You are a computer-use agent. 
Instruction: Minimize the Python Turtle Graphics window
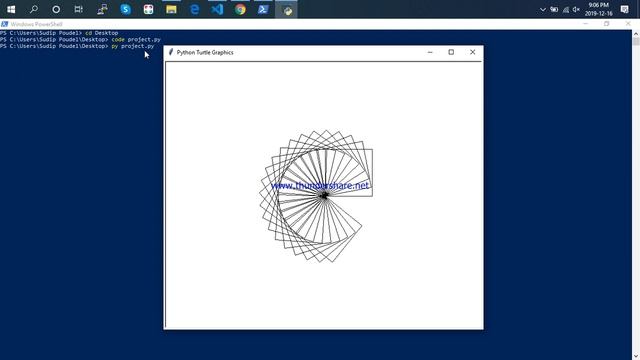(x=430, y=52)
